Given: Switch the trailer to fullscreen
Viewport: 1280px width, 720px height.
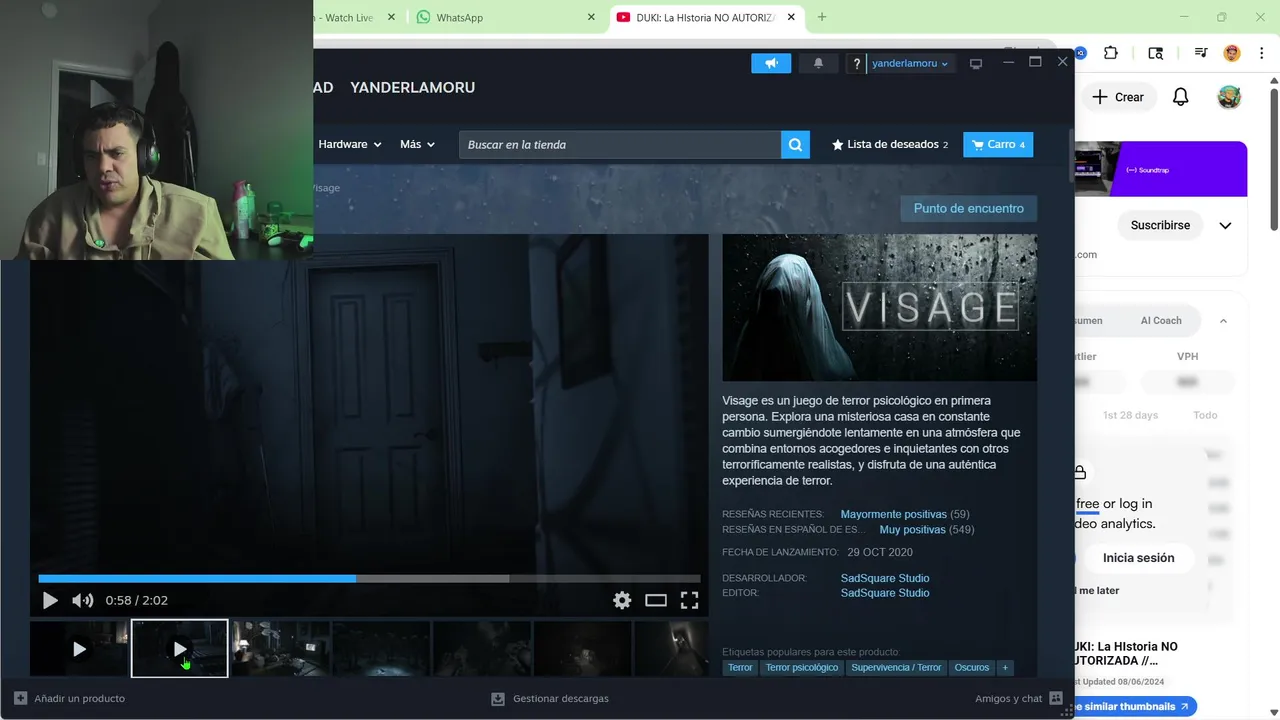Looking at the screenshot, I should [x=689, y=600].
